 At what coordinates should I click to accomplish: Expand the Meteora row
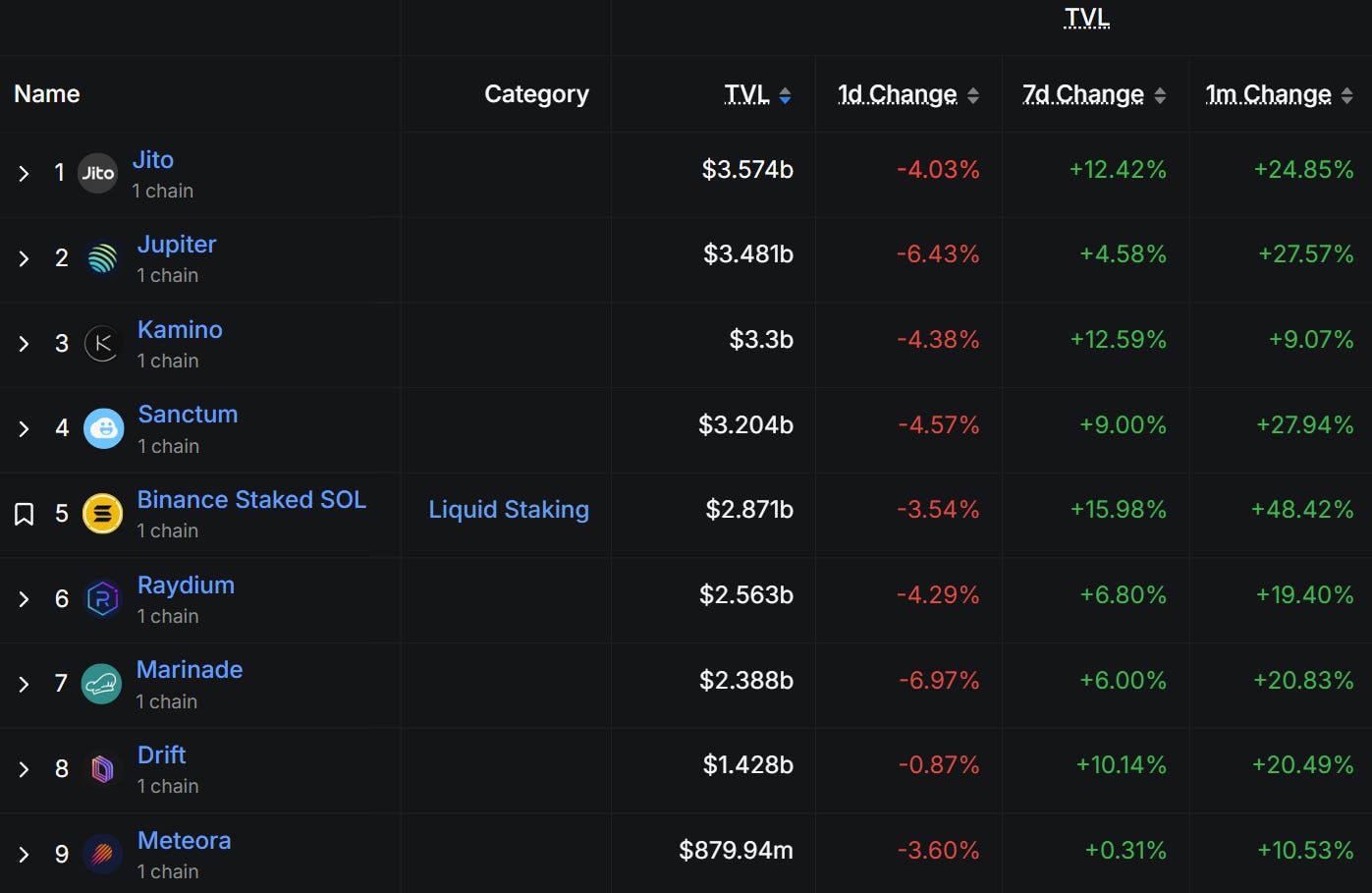click(x=24, y=855)
